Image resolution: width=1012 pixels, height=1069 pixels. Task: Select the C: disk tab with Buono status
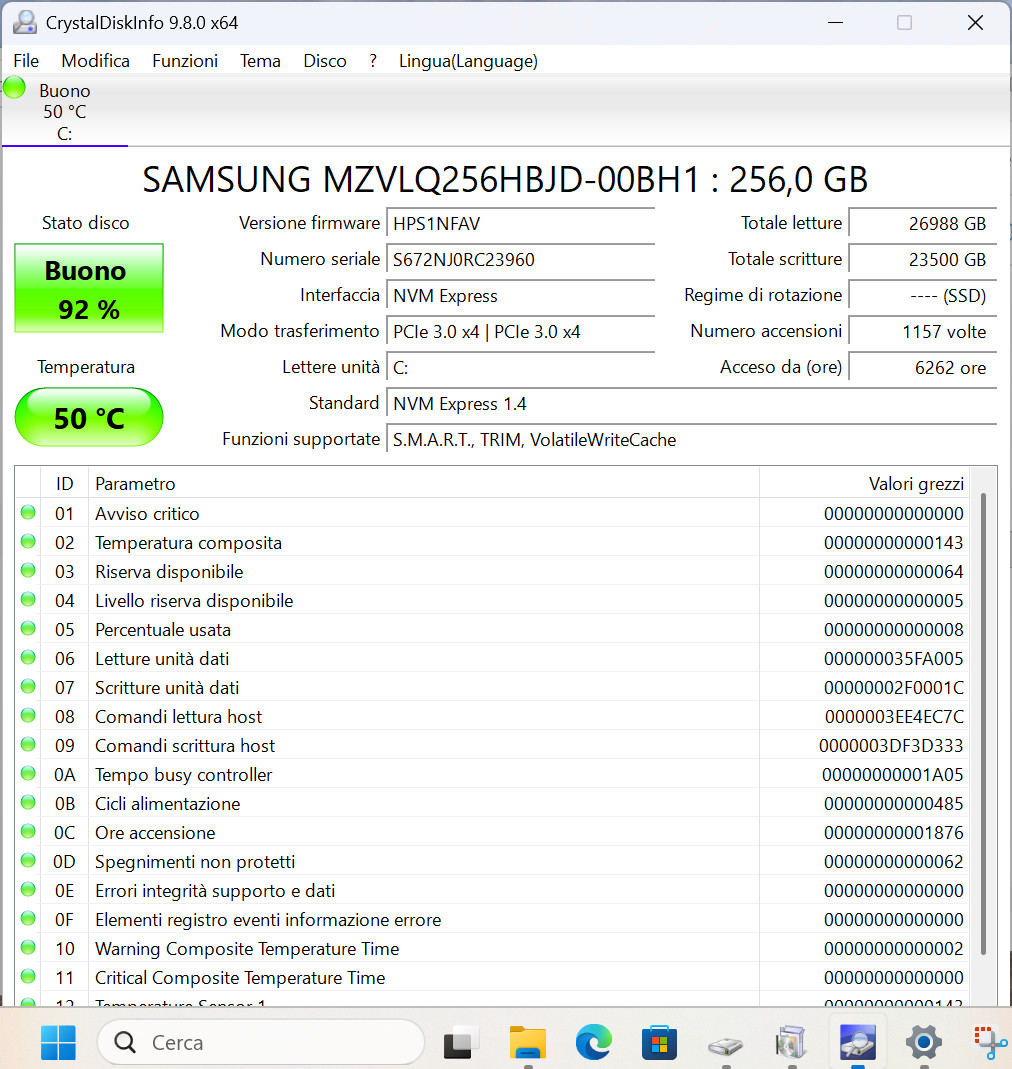tap(64, 111)
